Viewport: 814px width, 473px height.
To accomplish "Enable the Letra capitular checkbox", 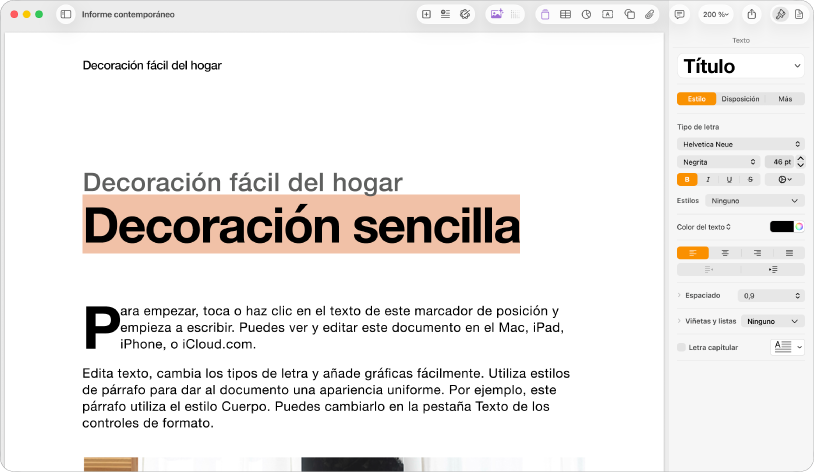I will point(681,347).
